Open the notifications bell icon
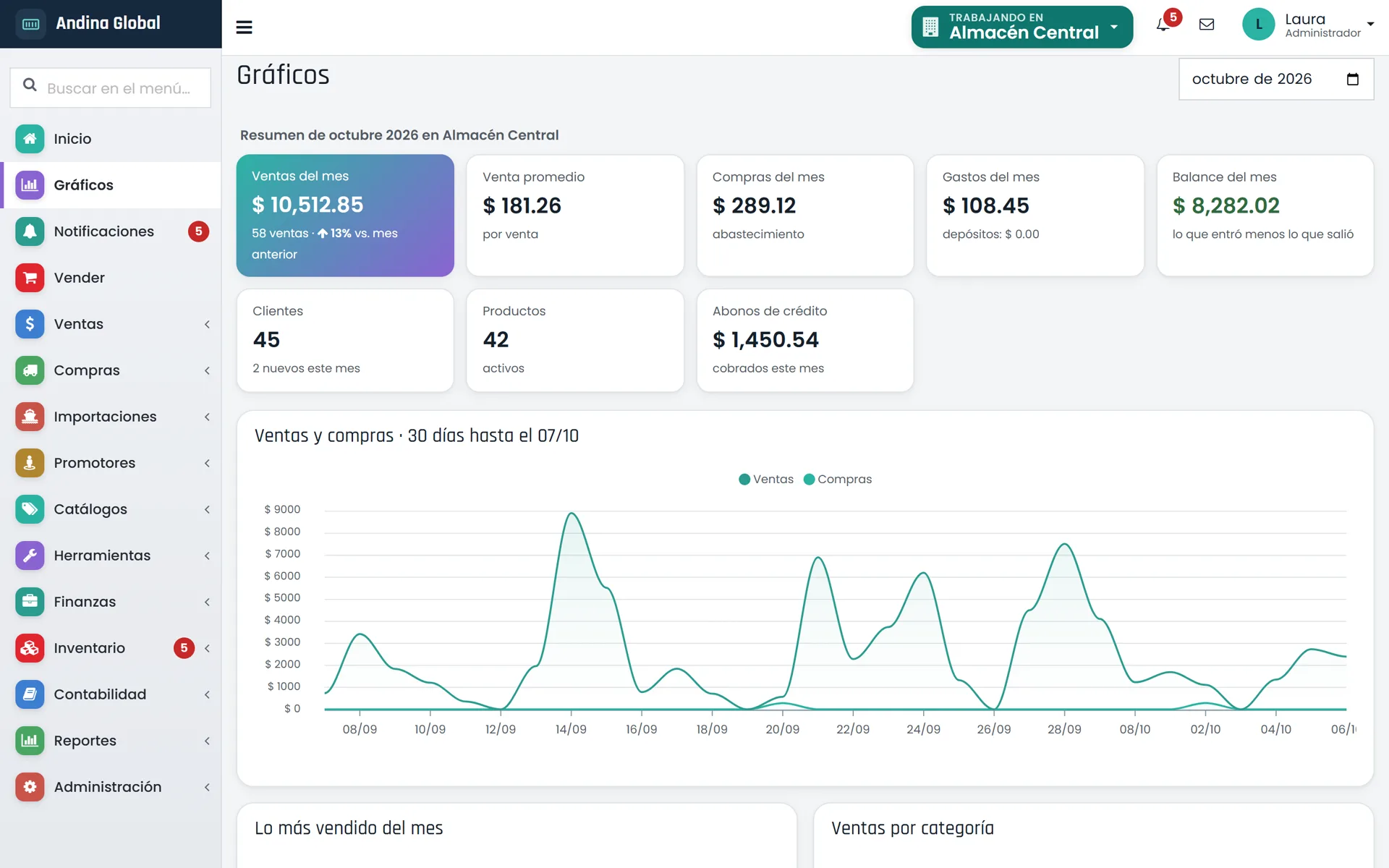The image size is (1389, 868). (x=1163, y=25)
